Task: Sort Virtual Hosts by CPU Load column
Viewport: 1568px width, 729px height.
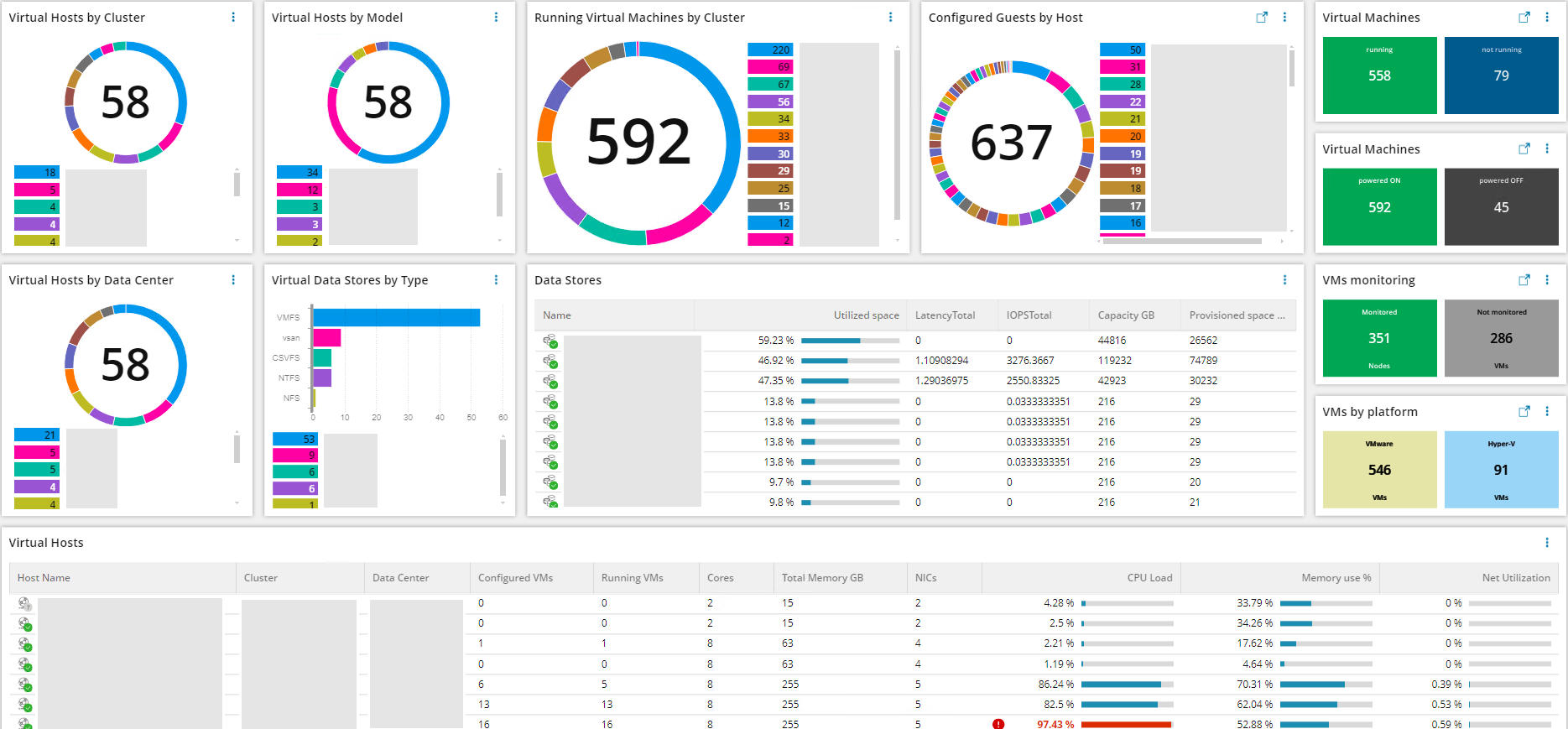Action: pos(1149,577)
